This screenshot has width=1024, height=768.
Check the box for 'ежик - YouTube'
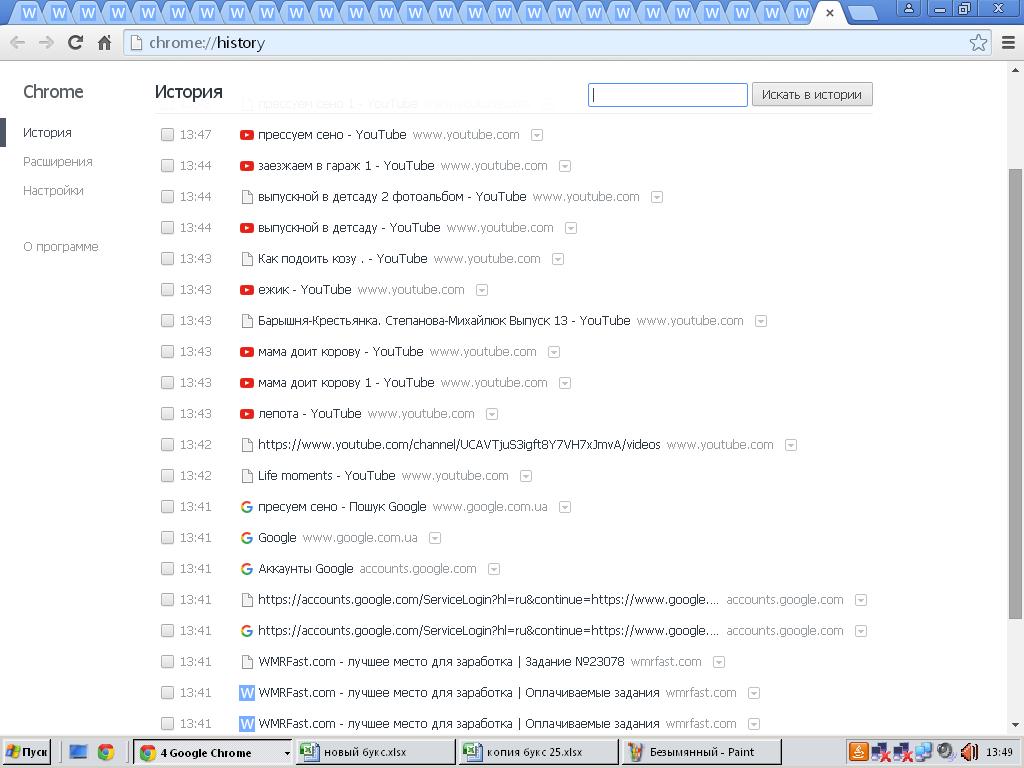click(167, 290)
